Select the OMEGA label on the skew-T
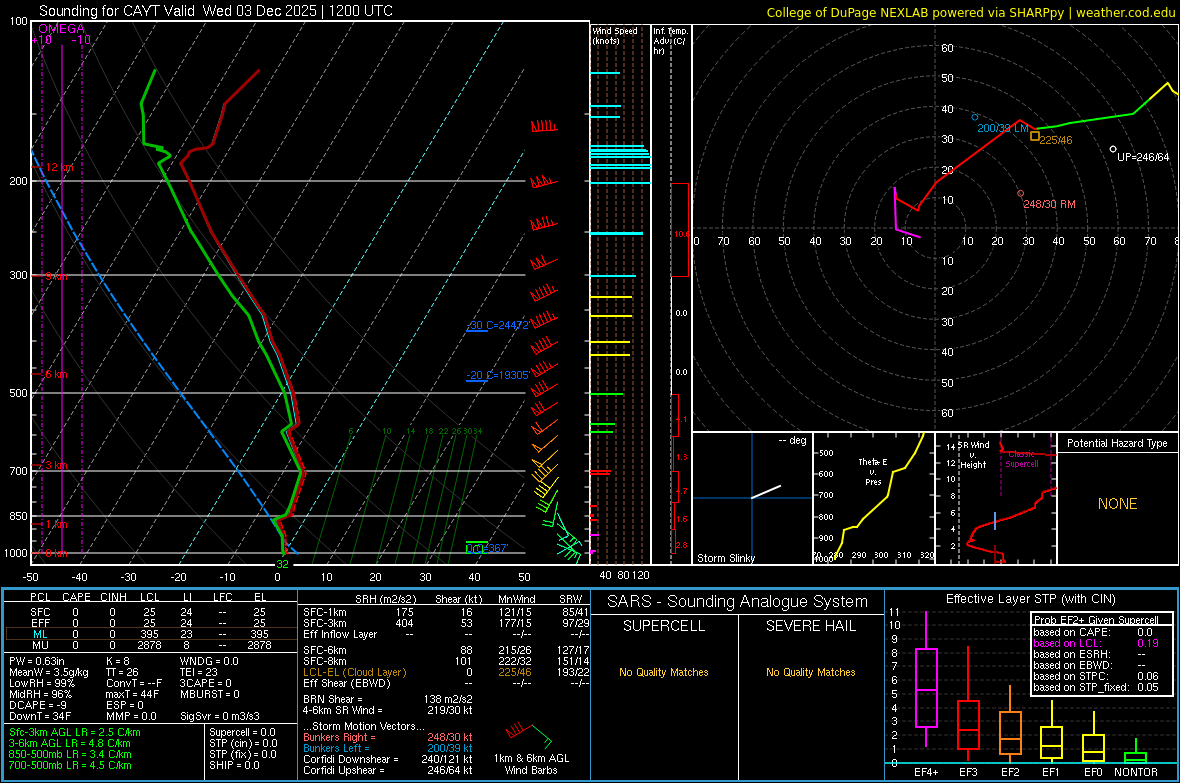Image resolution: width=1180 pixels, height=783 pixels. [62, 29]
